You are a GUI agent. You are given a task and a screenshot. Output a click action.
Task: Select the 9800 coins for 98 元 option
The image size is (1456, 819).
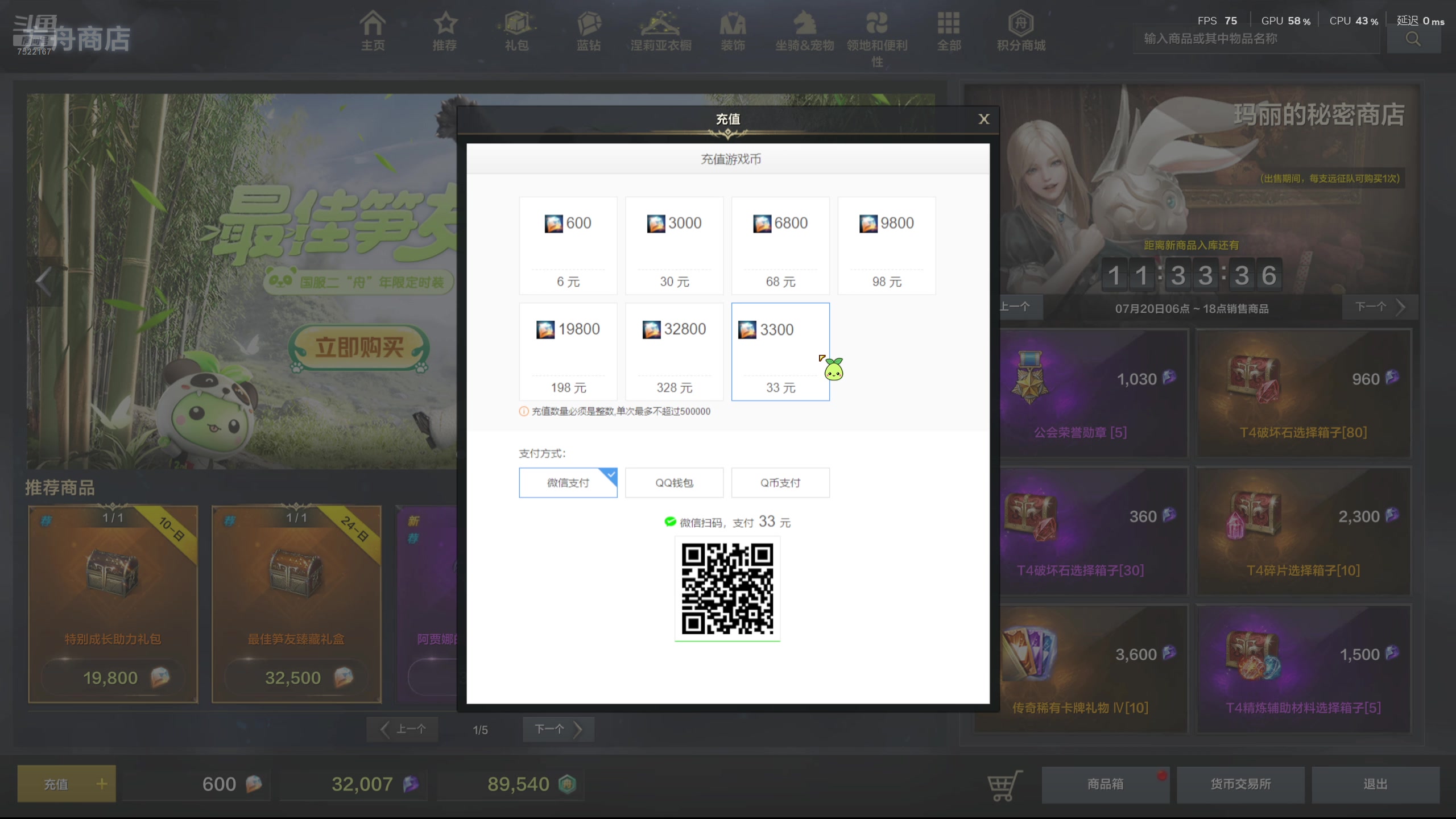887,246
